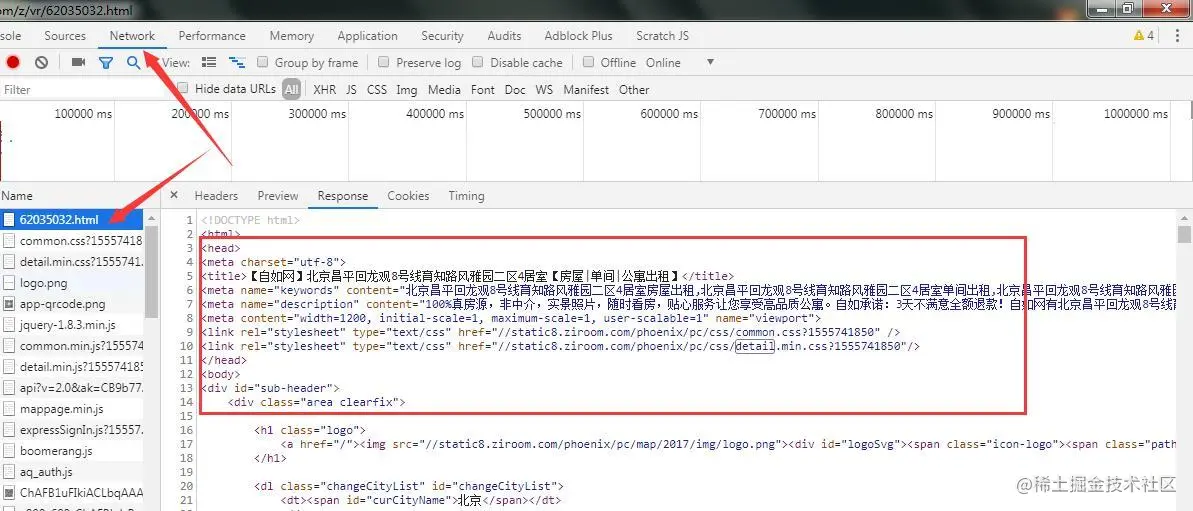
Task: Focus the Filter text input field
Action: click(x=84, y=90)
